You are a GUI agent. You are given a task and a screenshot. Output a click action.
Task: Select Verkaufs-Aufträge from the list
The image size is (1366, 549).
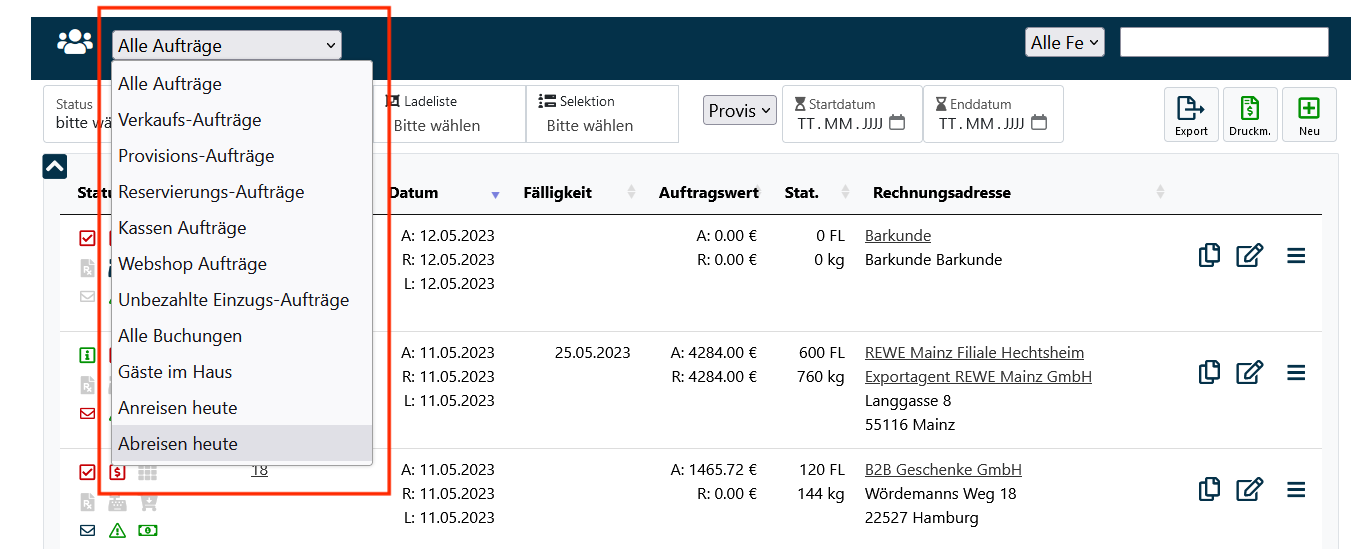(190, 120)
